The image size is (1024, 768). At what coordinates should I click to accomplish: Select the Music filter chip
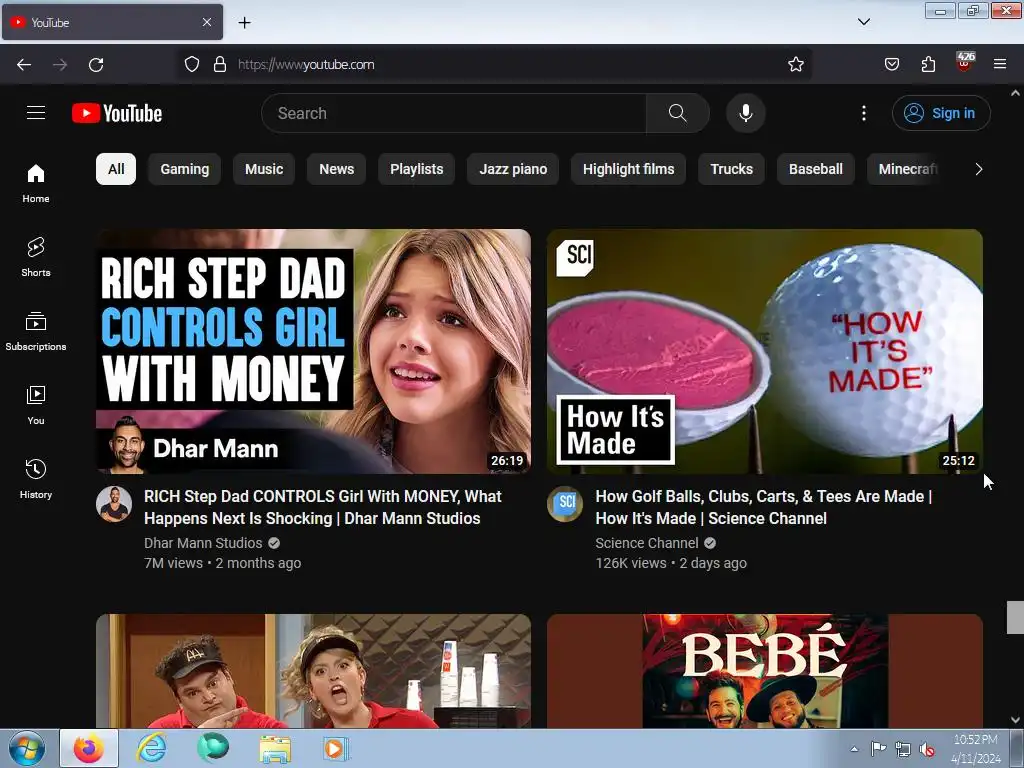coord(264,169)
